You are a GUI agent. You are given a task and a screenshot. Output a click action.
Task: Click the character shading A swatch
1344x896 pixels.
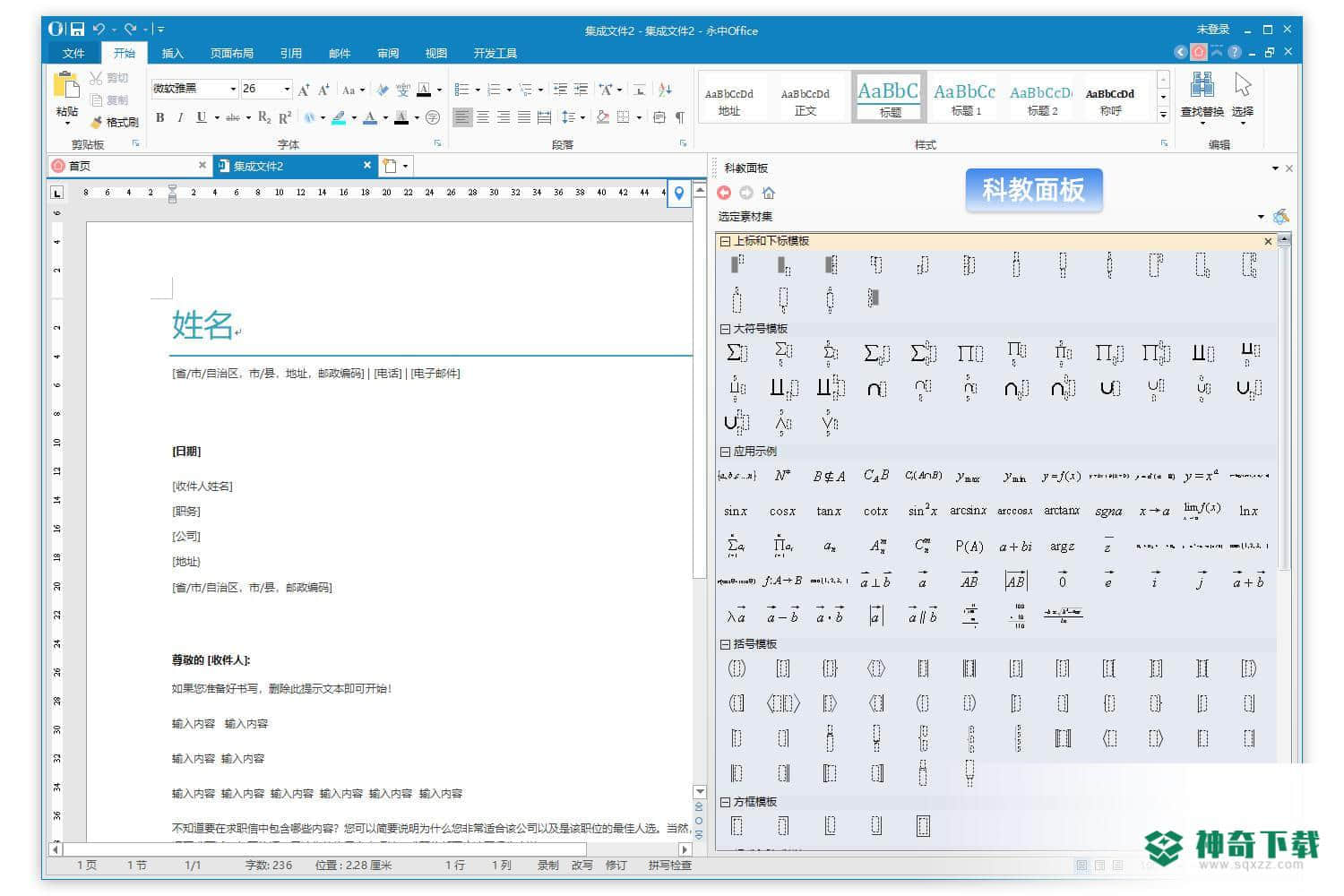(x=401, y=117)
